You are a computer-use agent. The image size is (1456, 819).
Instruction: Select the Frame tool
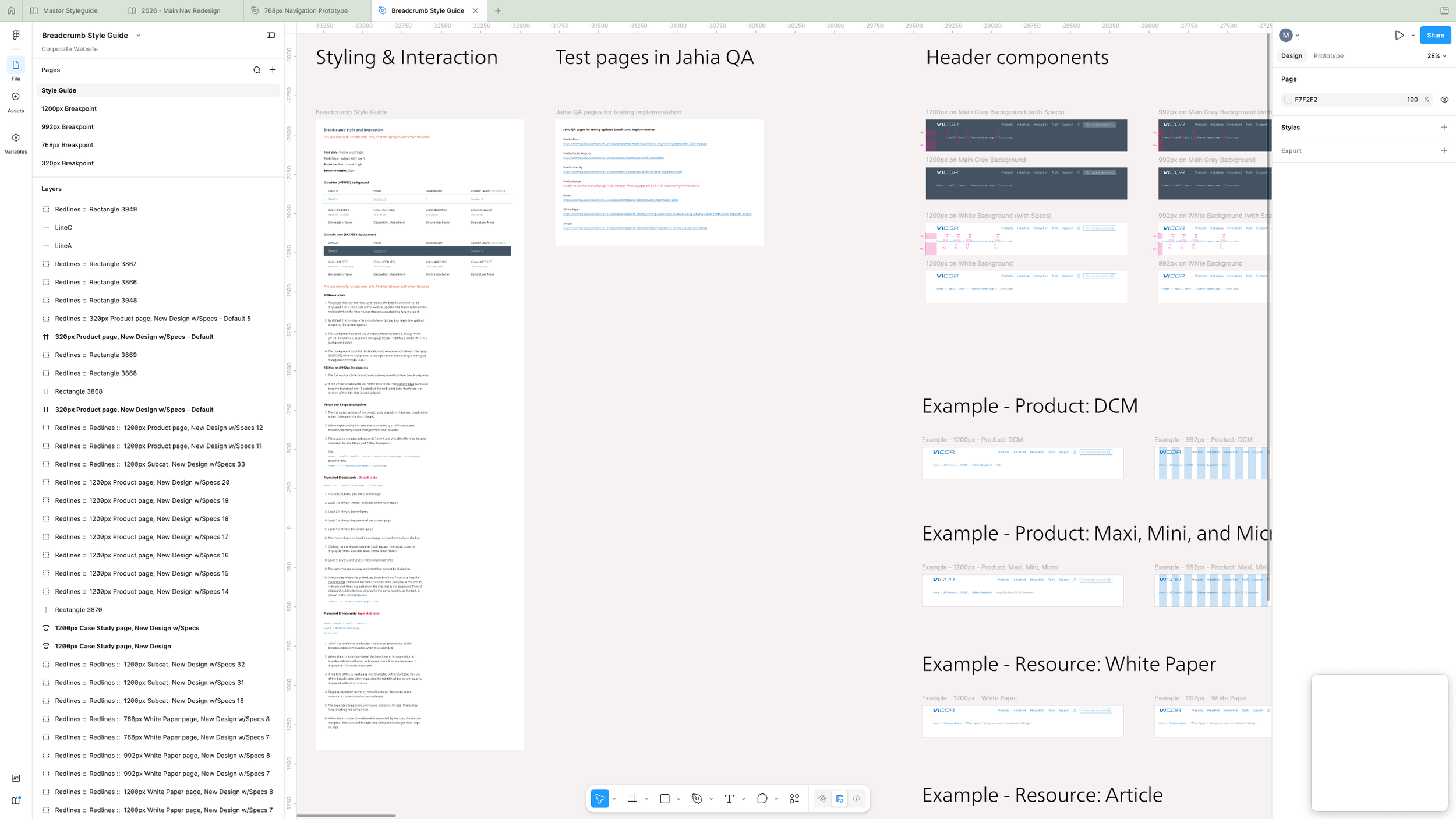(x=632, y=799)
